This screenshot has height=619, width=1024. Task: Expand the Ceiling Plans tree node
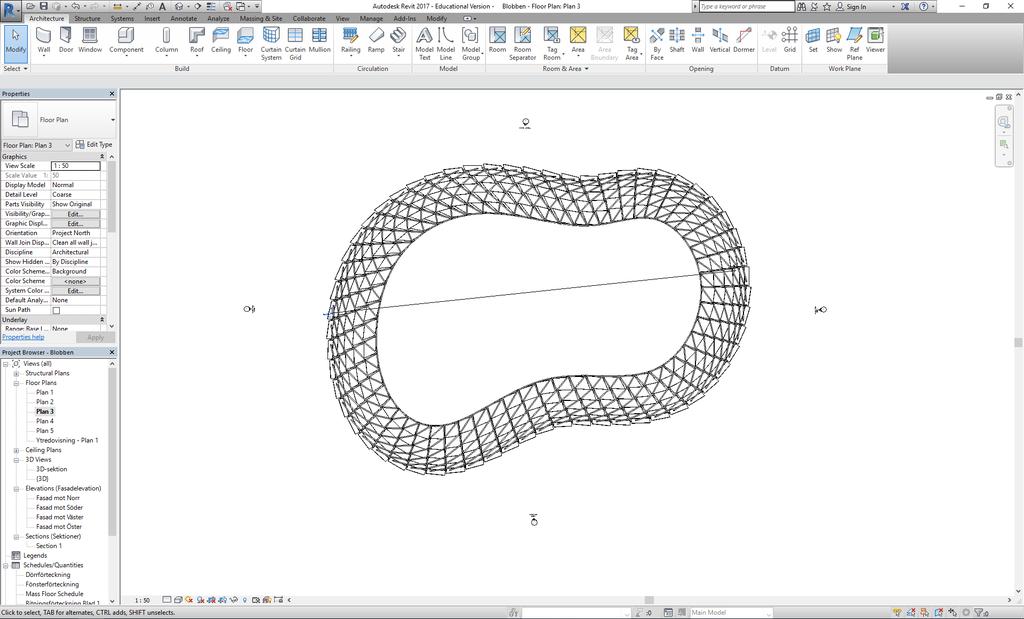pos(16,451)
